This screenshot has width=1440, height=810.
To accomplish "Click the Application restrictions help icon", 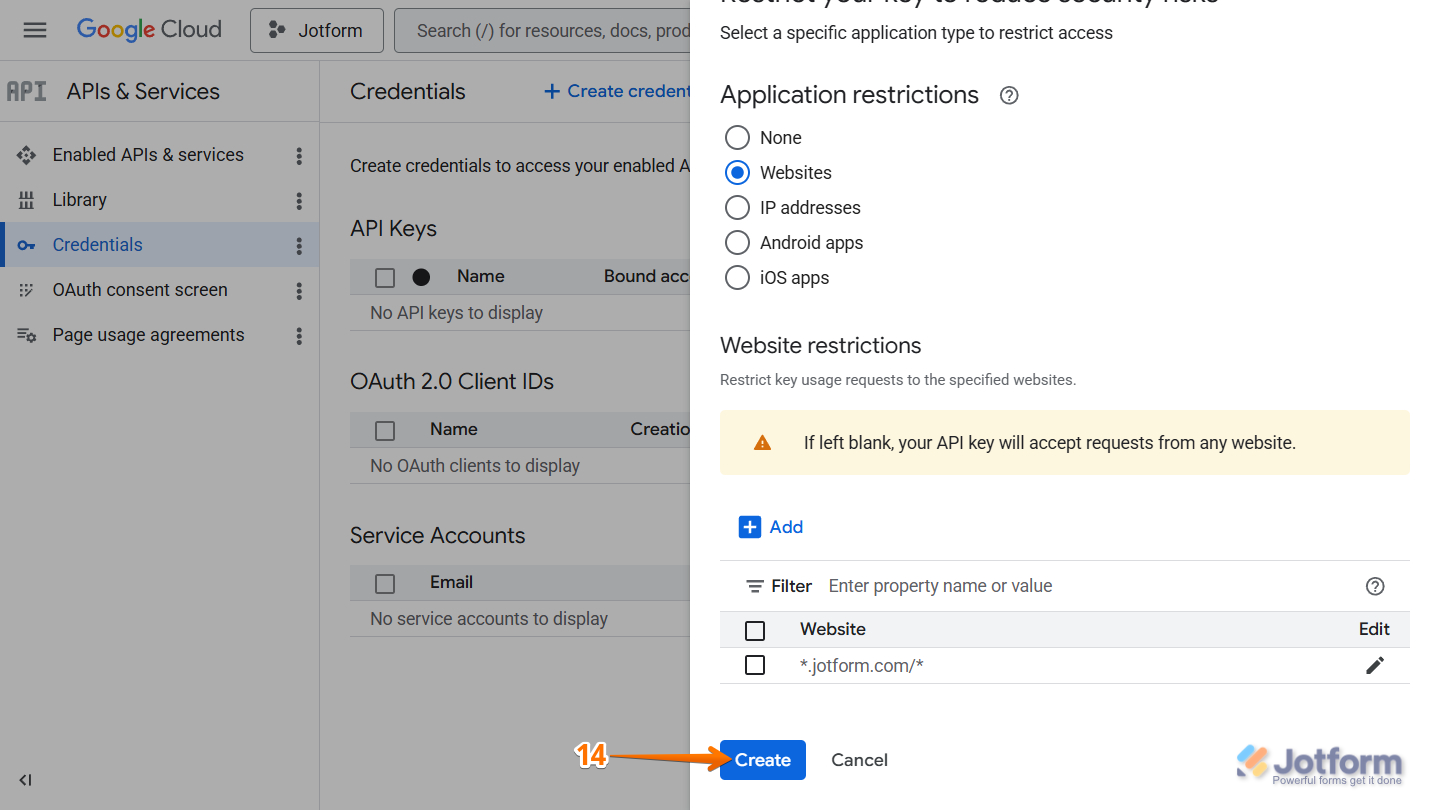I will 1008,95.
